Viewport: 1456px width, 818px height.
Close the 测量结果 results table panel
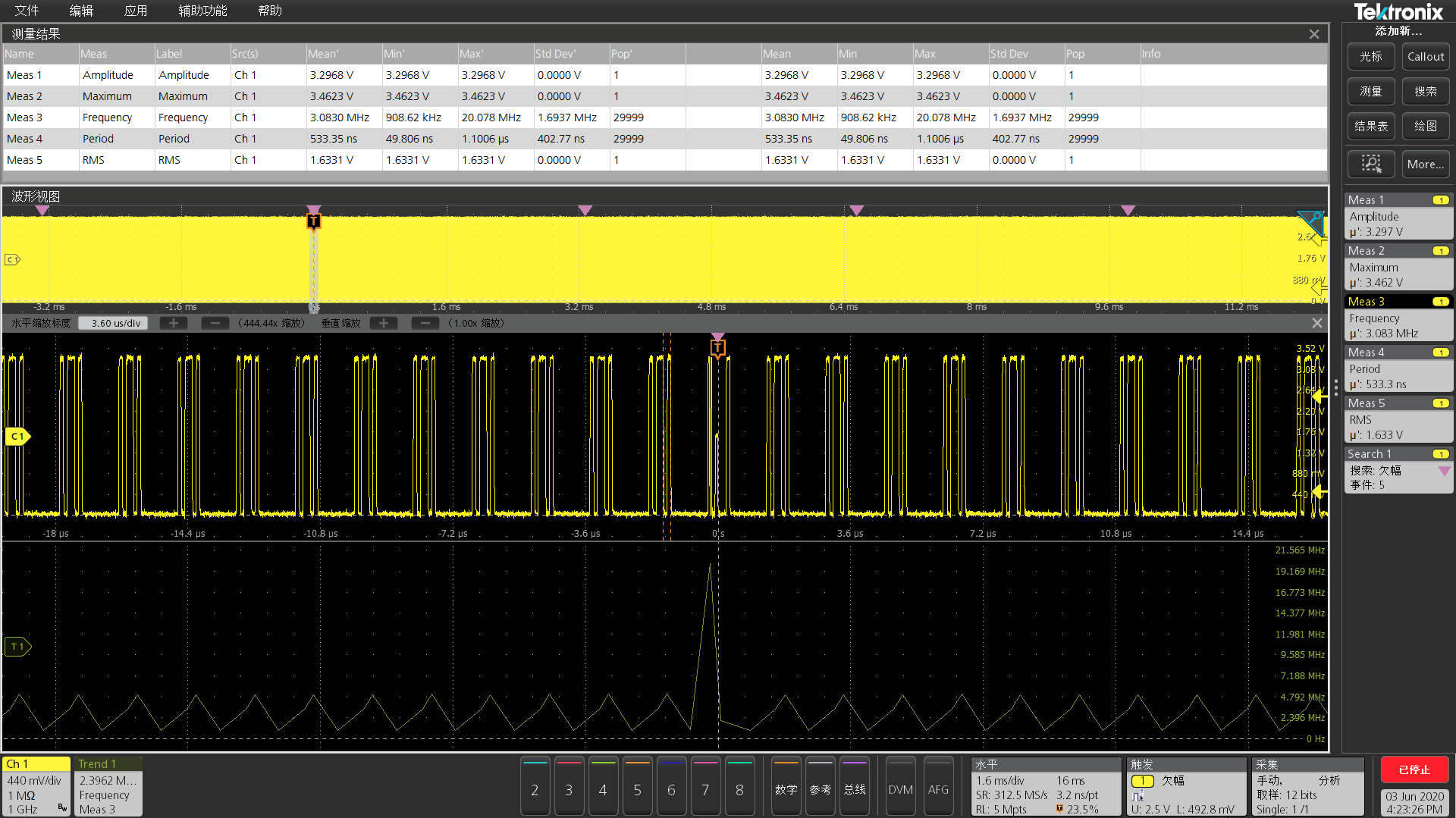click(1314, 34)
